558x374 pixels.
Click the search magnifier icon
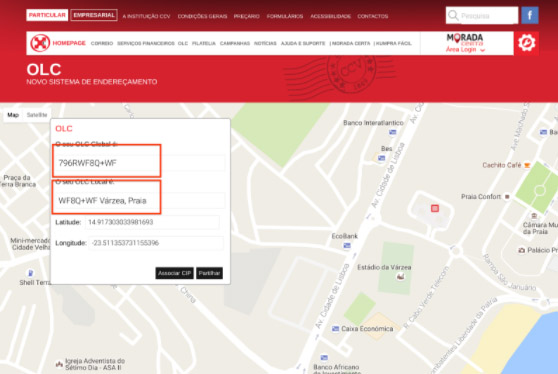[x=453, y=15]
